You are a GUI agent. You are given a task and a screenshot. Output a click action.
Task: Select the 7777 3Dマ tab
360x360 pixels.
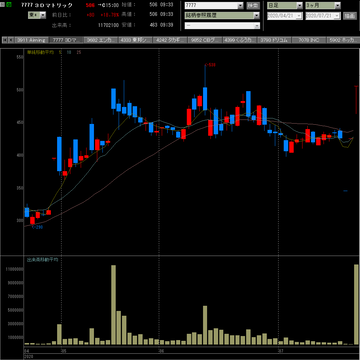tap(65, 40)
